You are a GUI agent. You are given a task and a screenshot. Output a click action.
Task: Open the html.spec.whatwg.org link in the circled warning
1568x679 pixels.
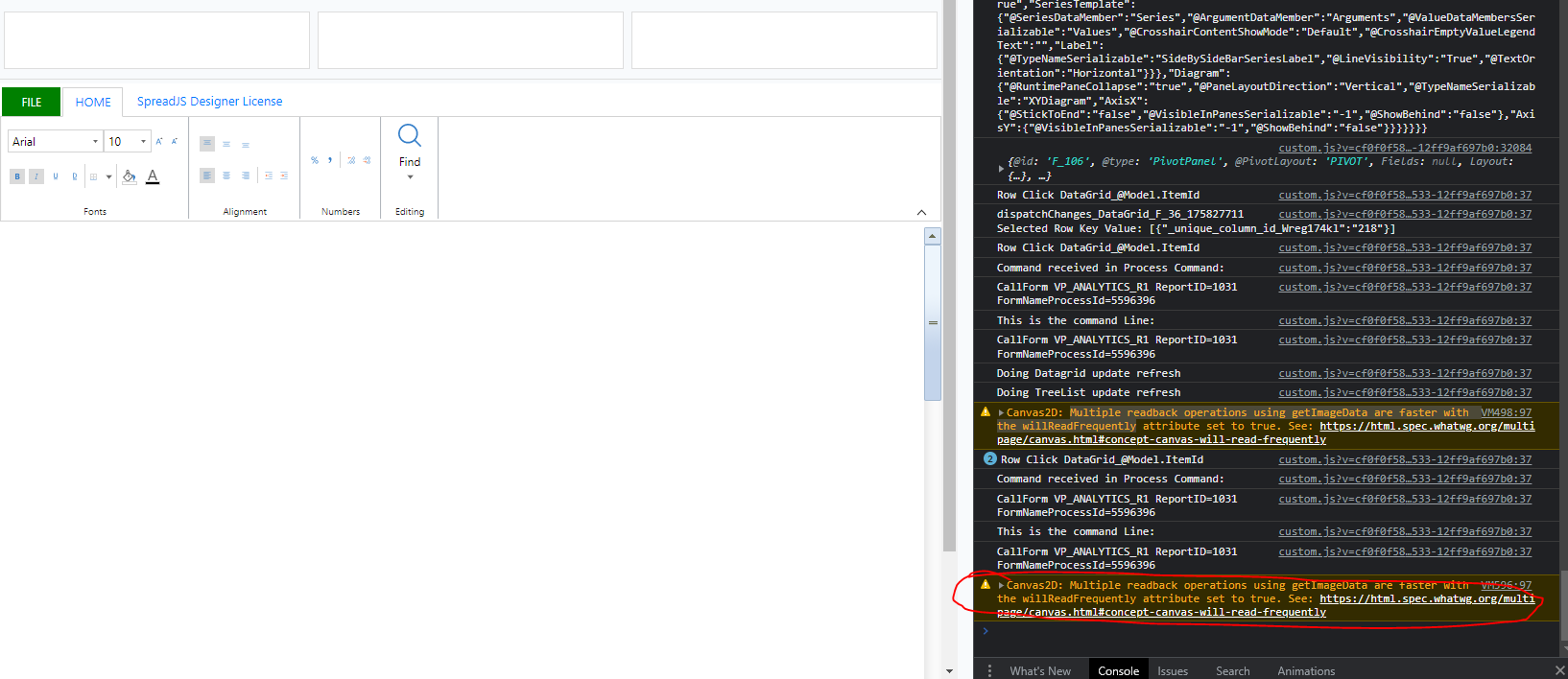(1426, 599)
